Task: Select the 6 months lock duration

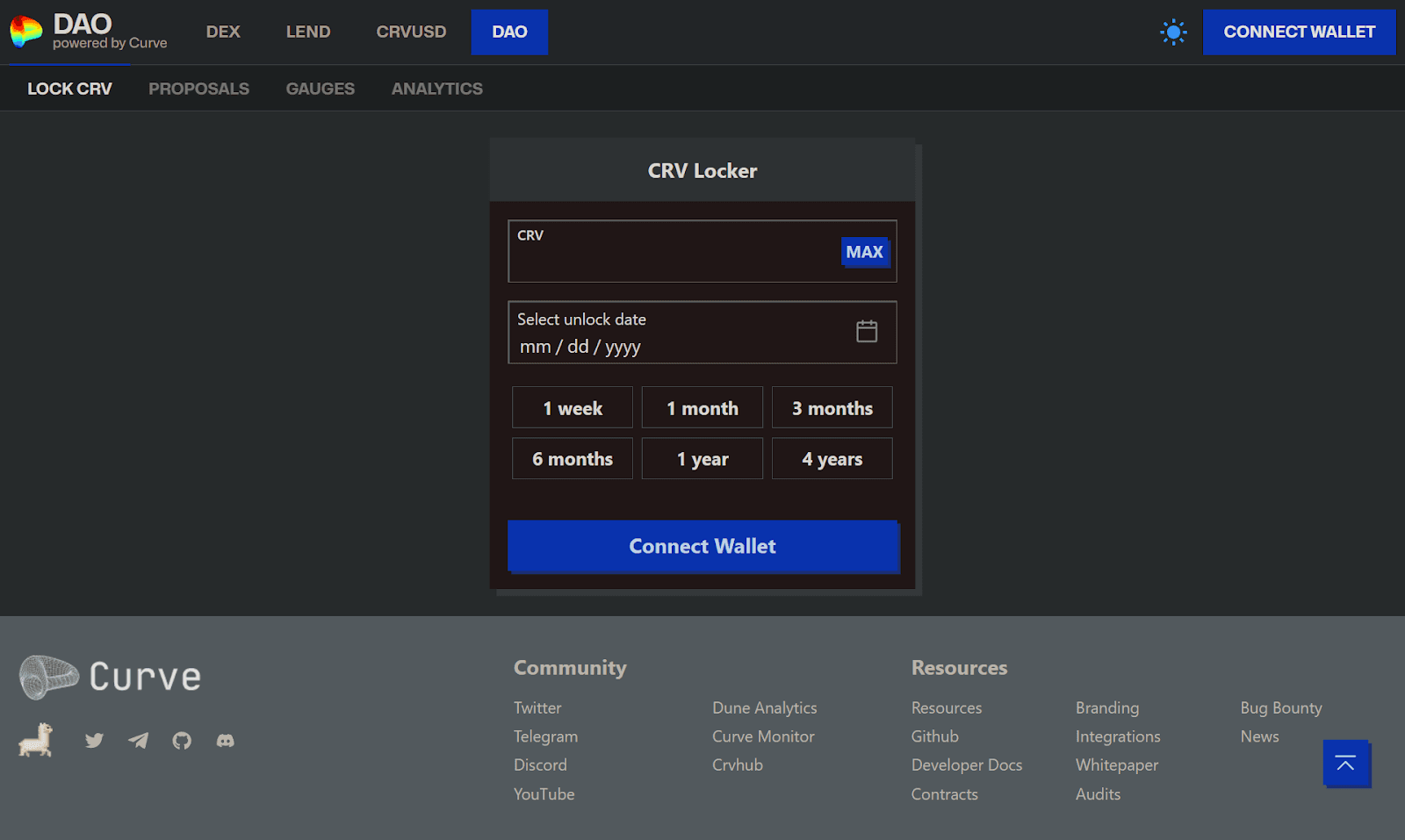Action: (573, 458)
